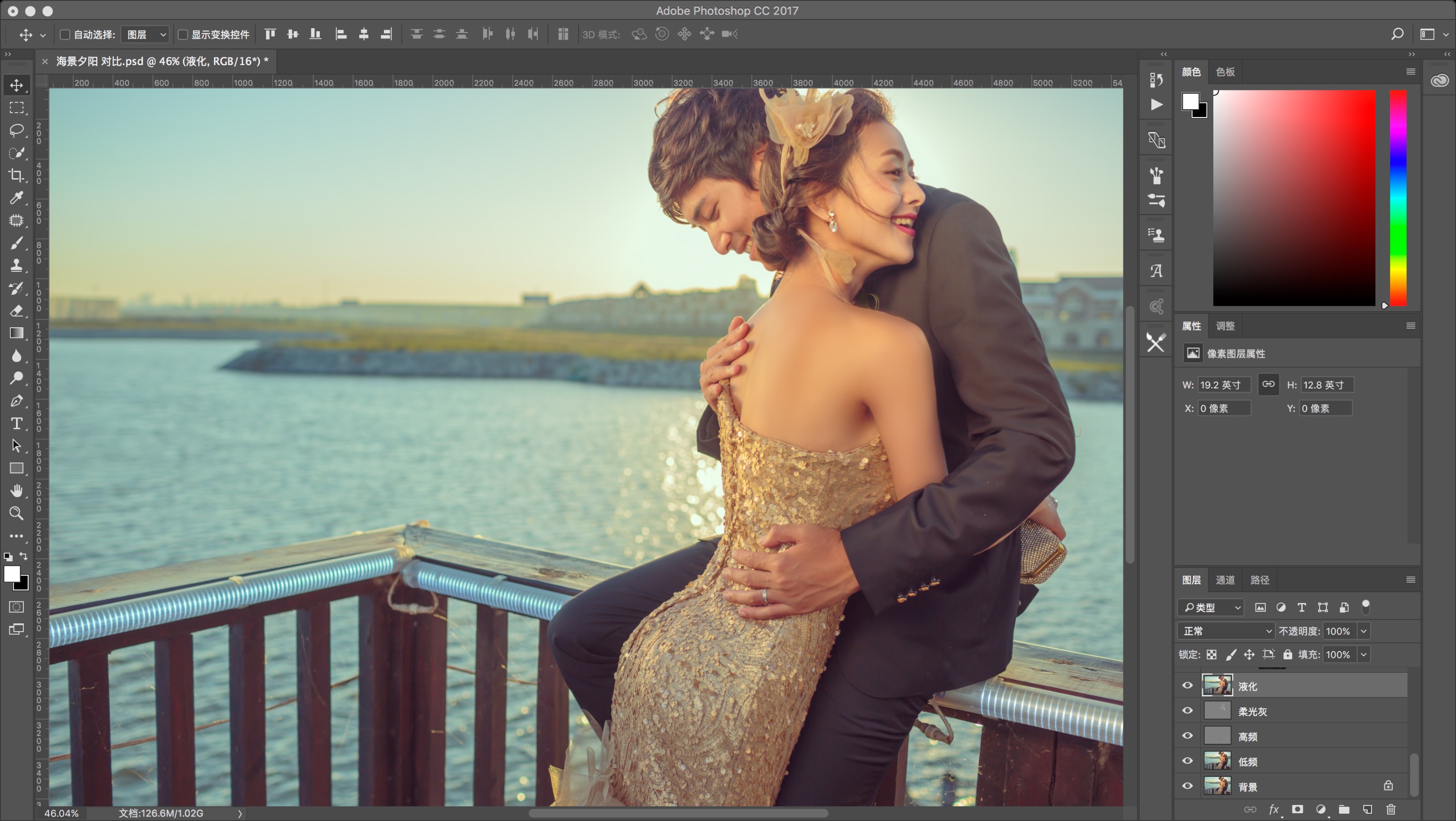Select the Eyedropper tool
The height and width of the screenshot is (821, 1456).
(x=17, y=198)
